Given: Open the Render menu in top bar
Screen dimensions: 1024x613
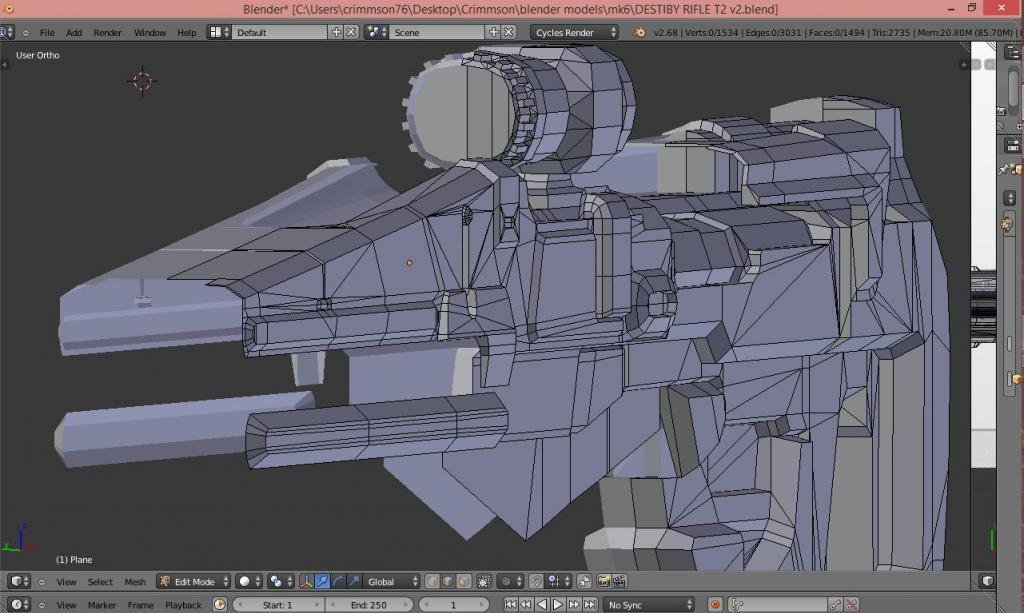Looking at the screenshot, I should (x=107, y=32).
